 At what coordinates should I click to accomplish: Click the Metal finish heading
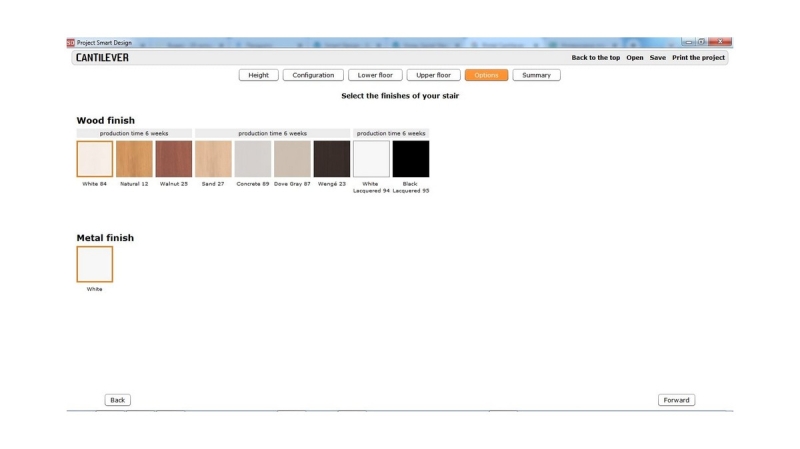105,238
